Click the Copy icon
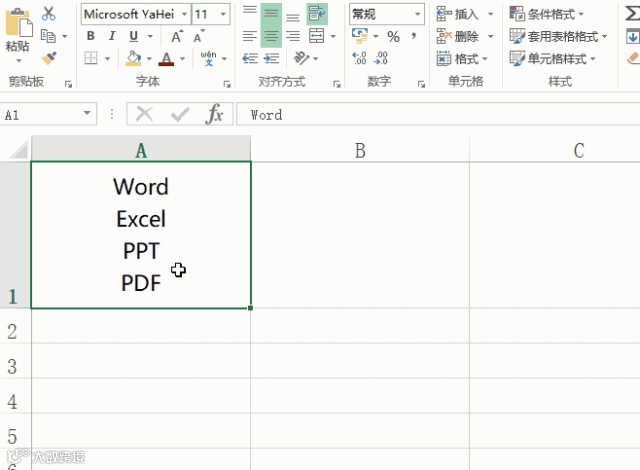 click(x=48, y=36)
